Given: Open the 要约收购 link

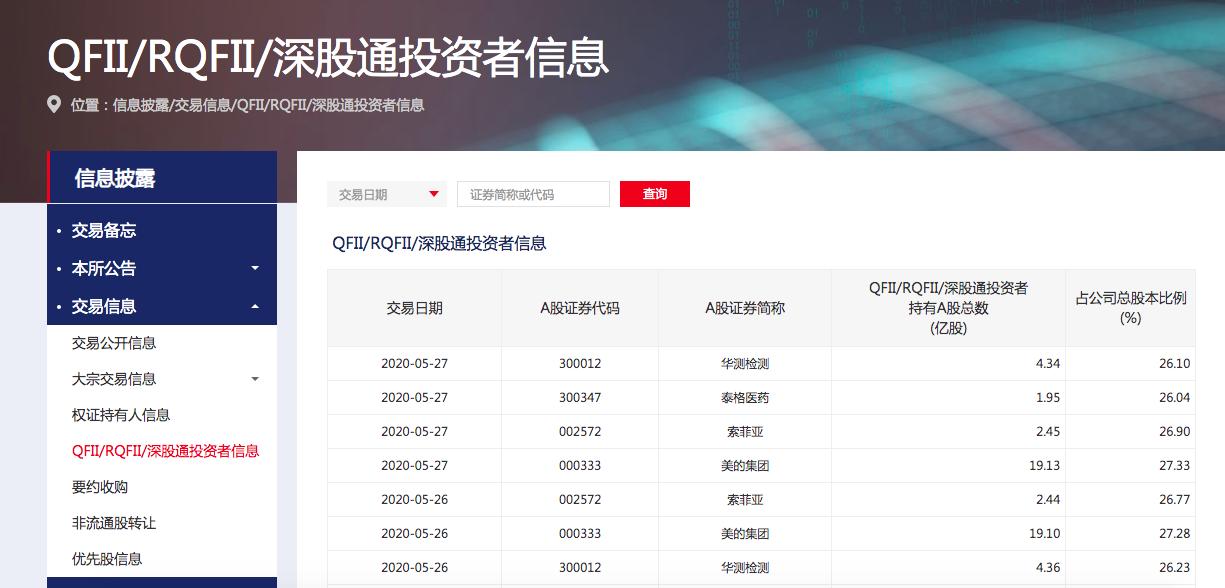Looking at the screenshot, I should pyautogui.click(x=100, y=487).
